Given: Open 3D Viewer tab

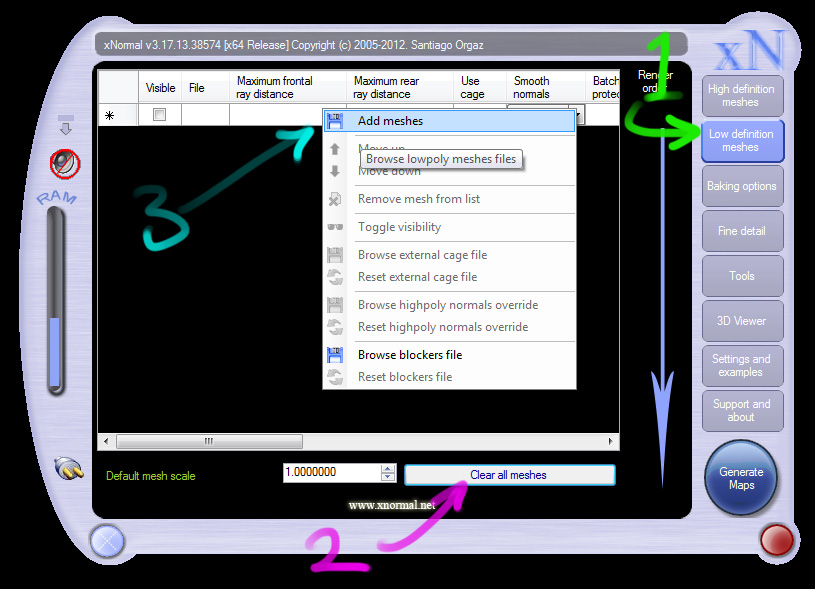Looking at the screenshot, I should 742,321.
